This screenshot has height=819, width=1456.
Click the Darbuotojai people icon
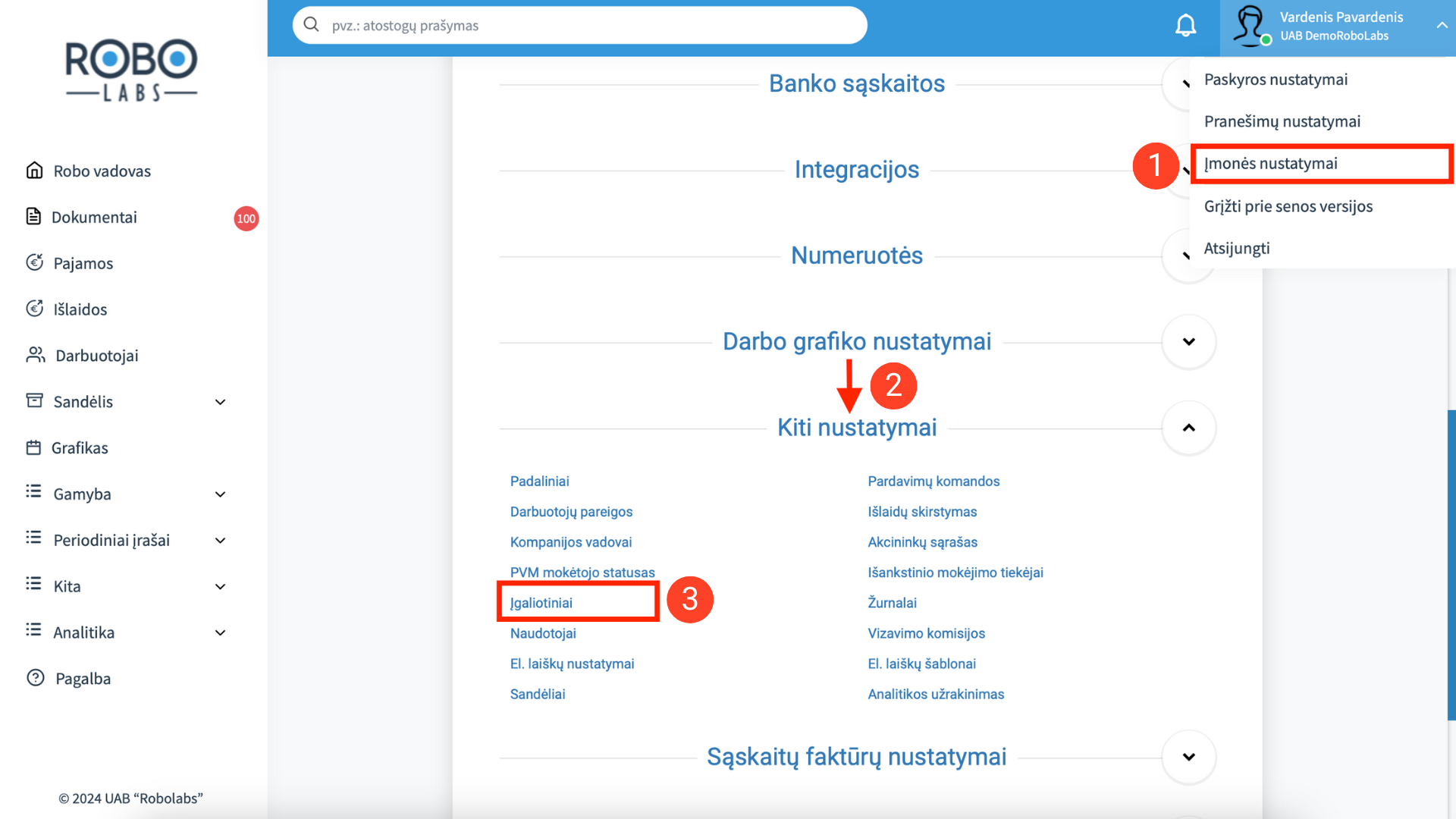[x=36, y=355]
